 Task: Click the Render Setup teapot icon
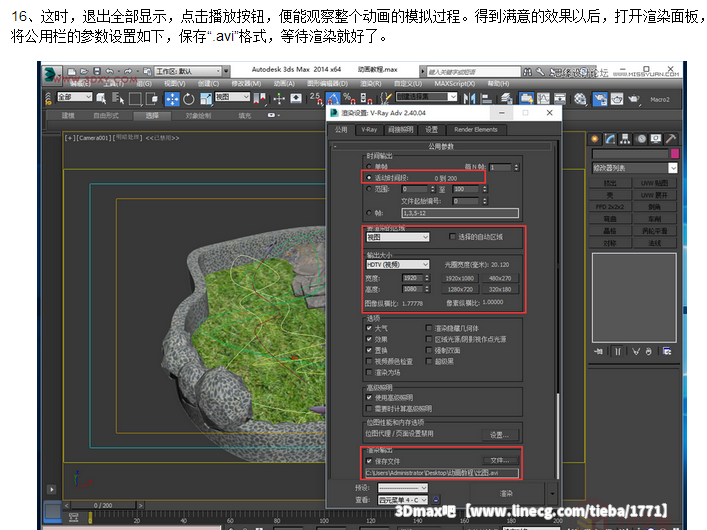[x=600, y=98]
